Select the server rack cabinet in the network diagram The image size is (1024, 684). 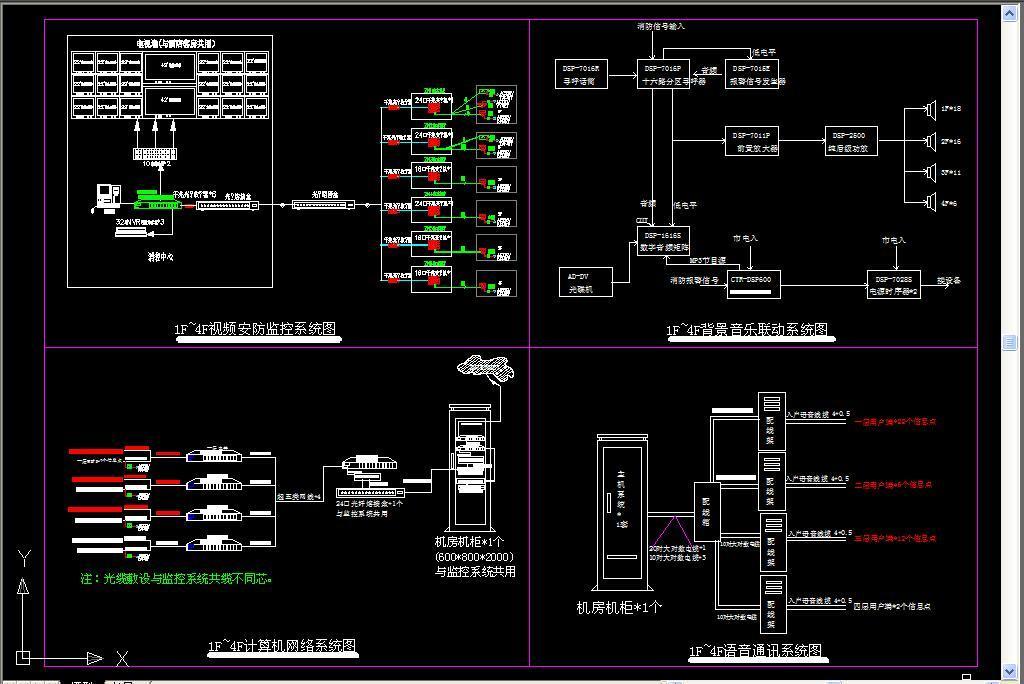[x=468, y=468]
